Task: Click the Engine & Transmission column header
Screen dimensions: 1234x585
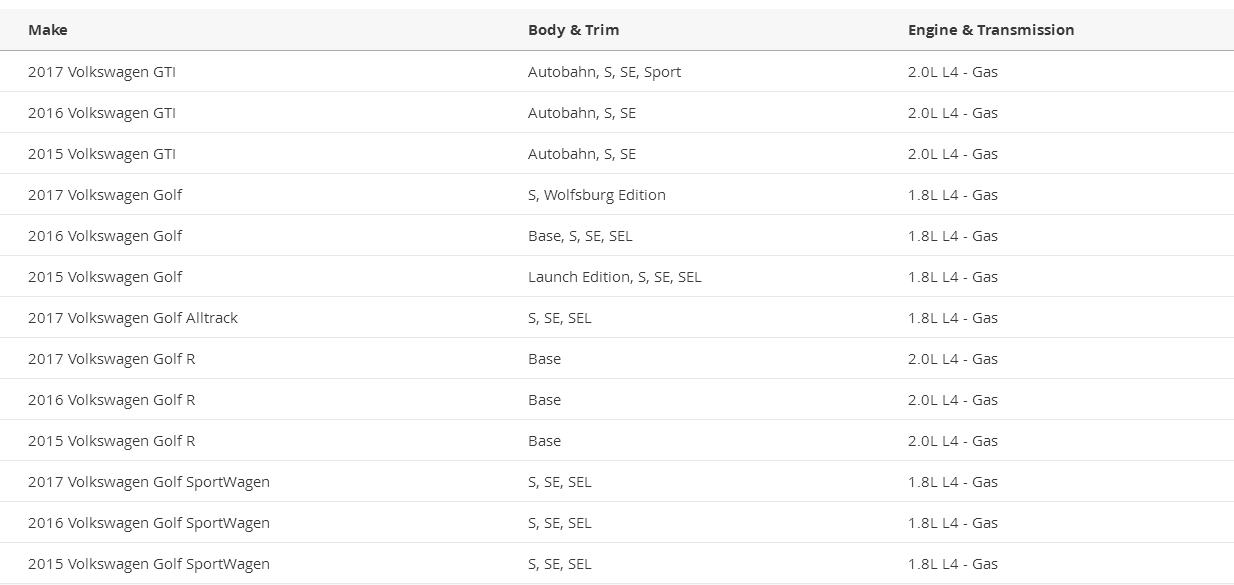Action: click(x=990, y=30)
